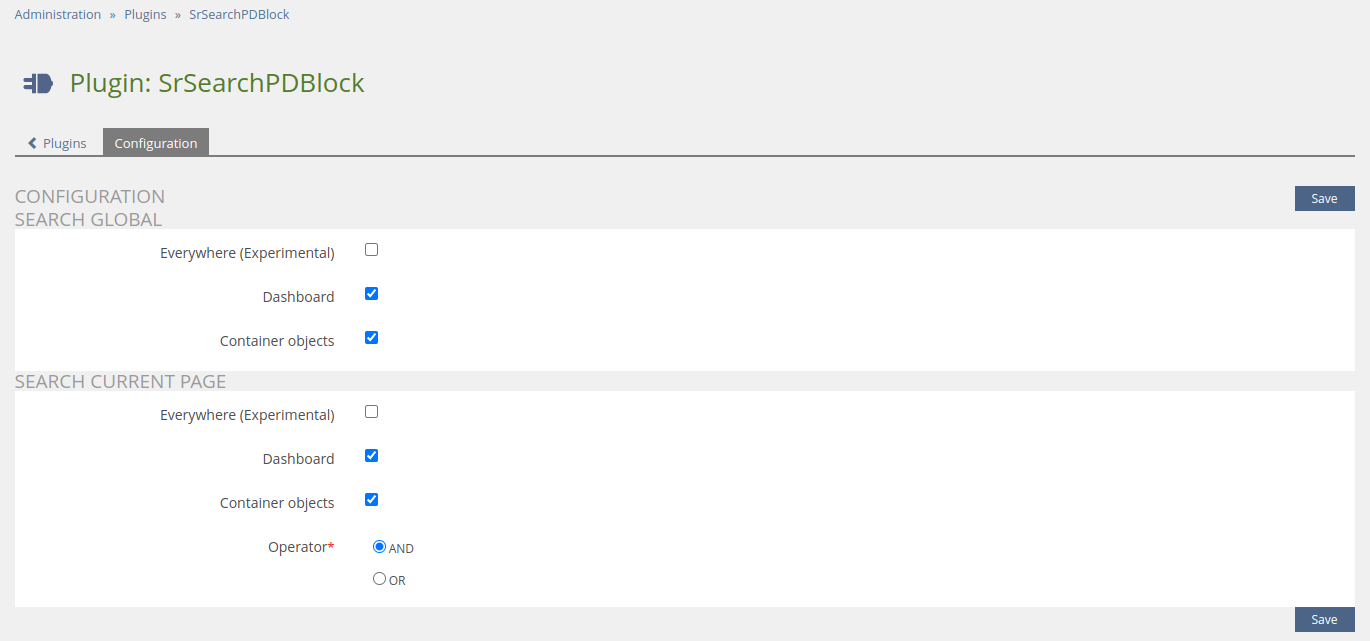Enable Everywhere (Experimental) under Search Current Page
1370x641 pixels.
(372, 412)
